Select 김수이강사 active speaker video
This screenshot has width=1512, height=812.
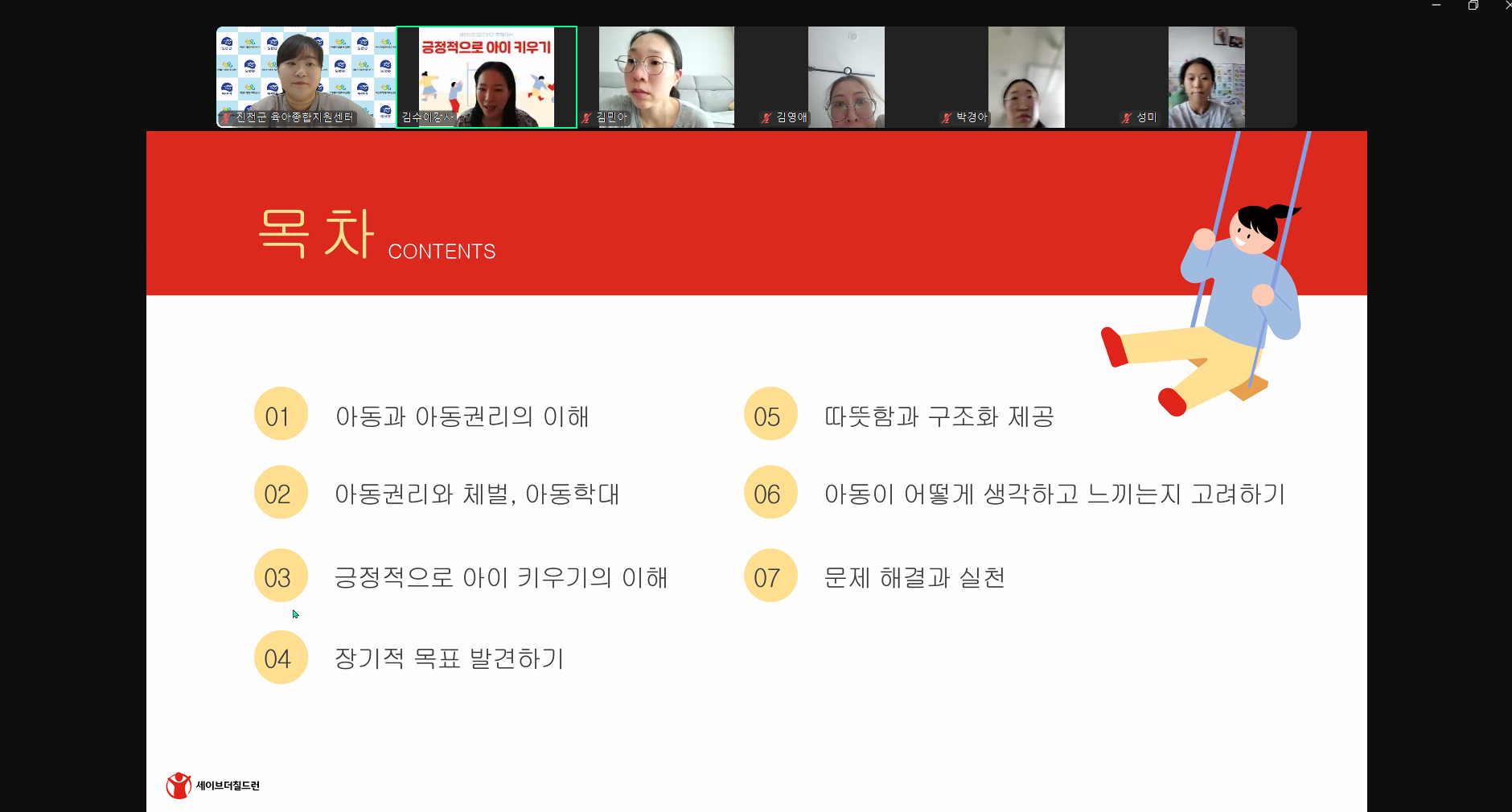point(487,77)
